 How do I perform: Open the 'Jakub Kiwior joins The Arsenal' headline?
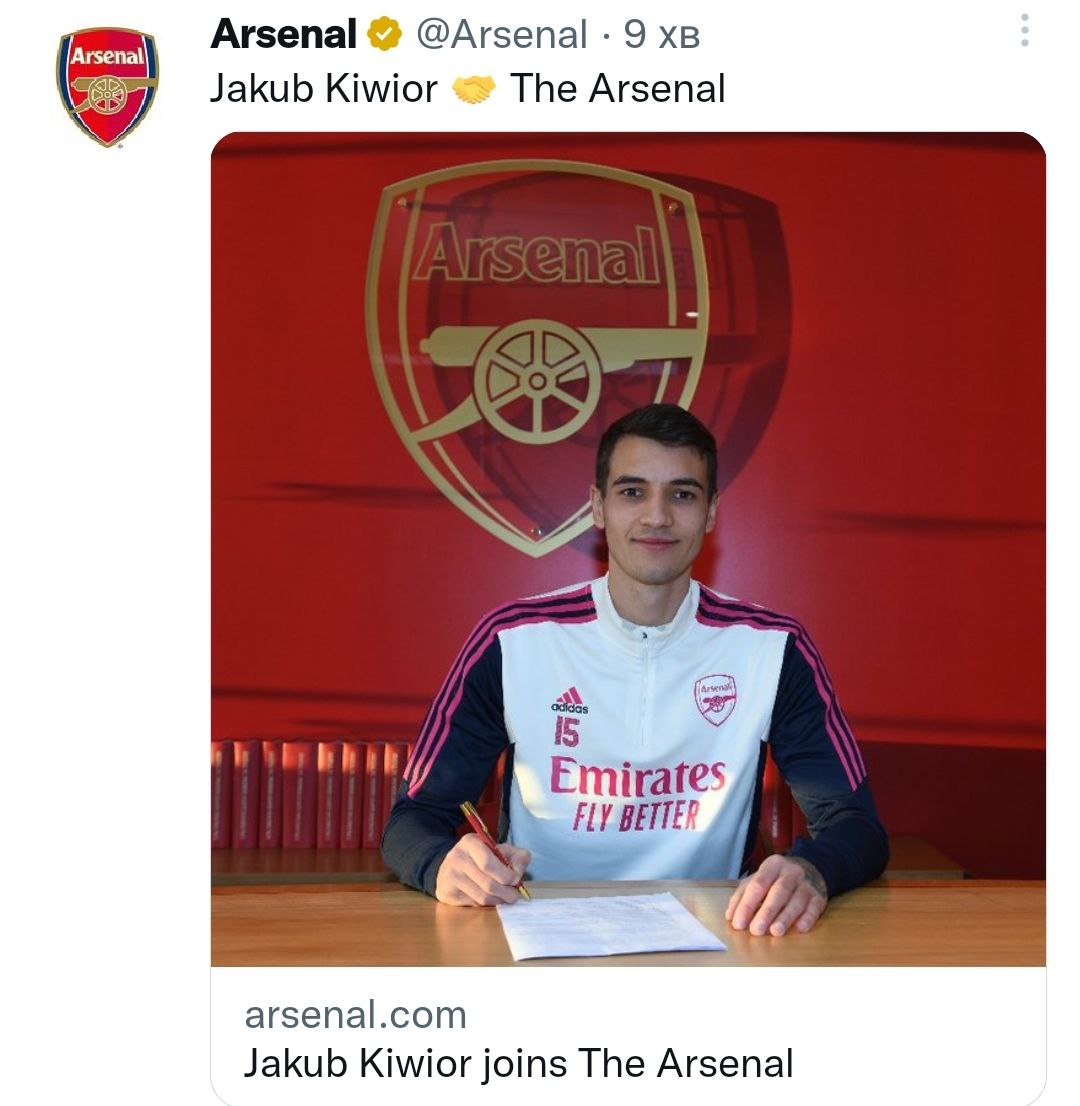pyautogui.click(x=518, y=1063)
